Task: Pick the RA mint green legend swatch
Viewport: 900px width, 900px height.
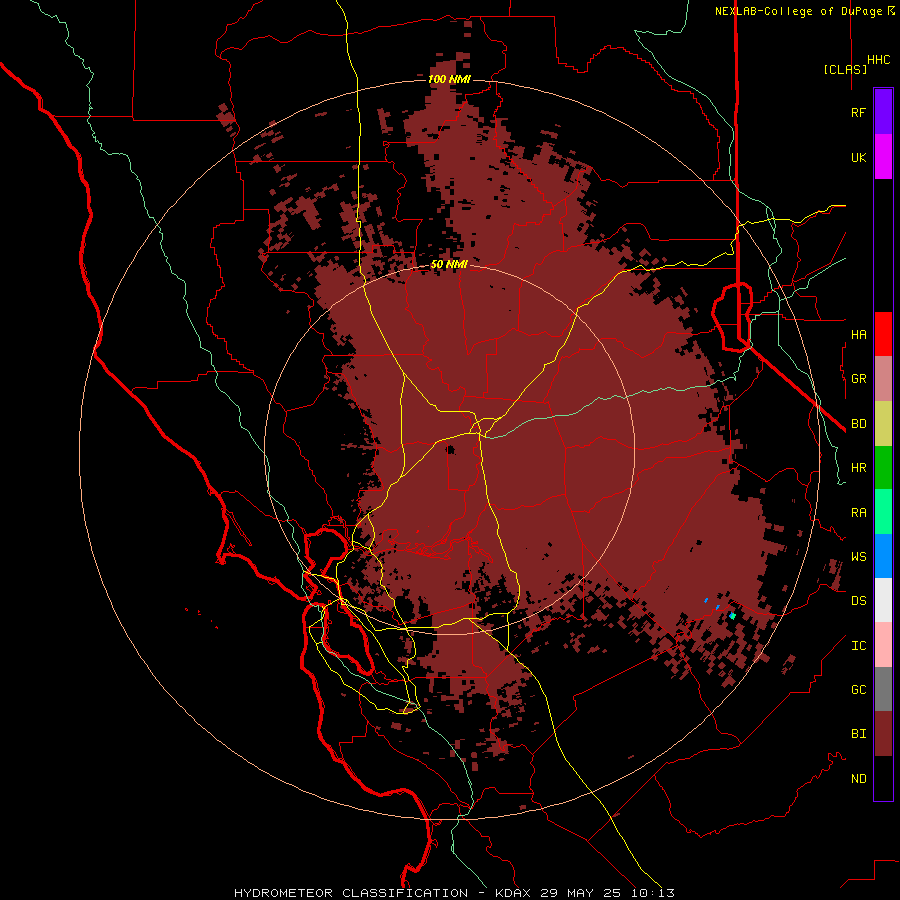Action: (883, 512)
